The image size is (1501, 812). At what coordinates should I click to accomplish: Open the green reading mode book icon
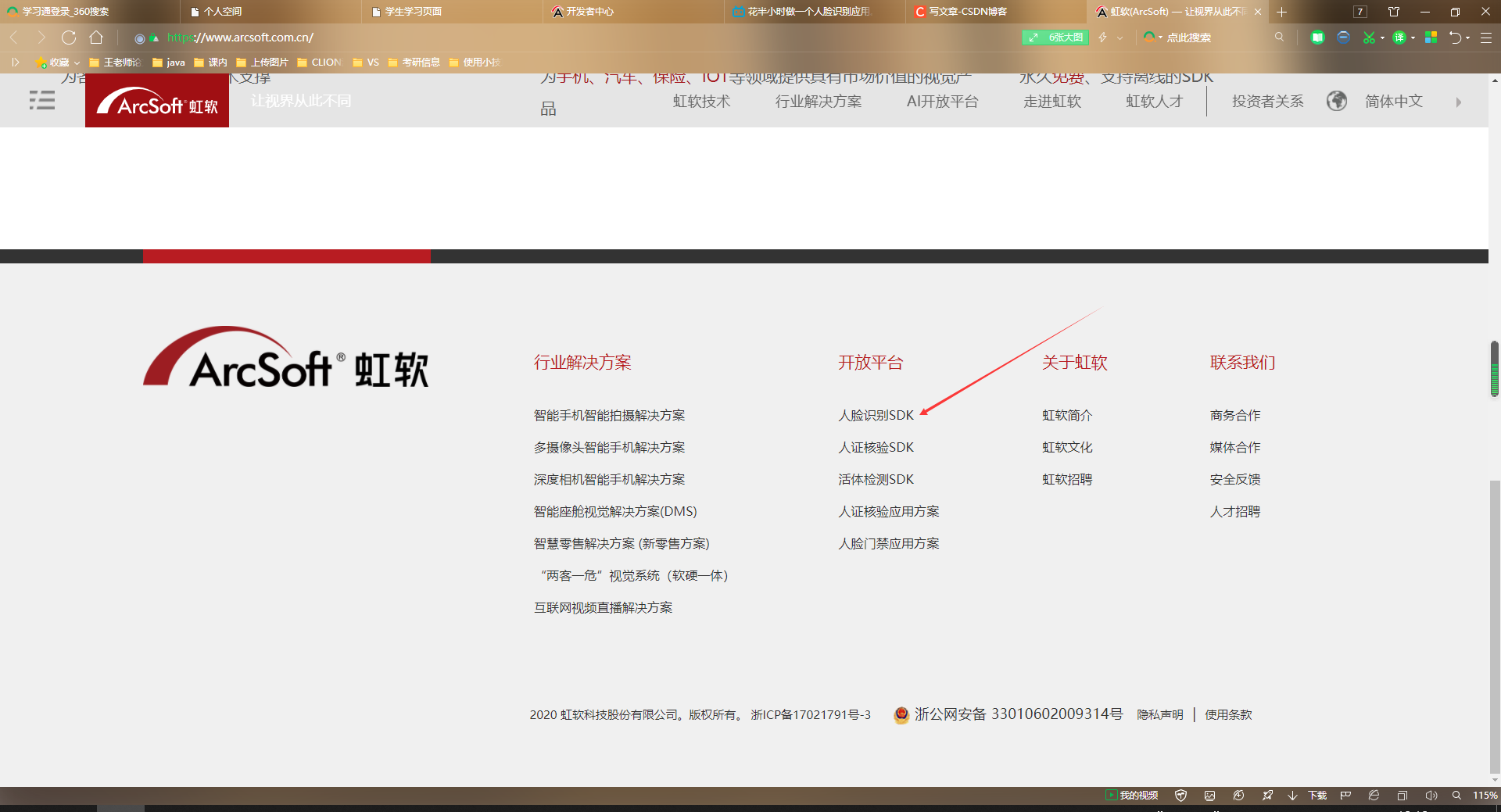coord(1317,38)
